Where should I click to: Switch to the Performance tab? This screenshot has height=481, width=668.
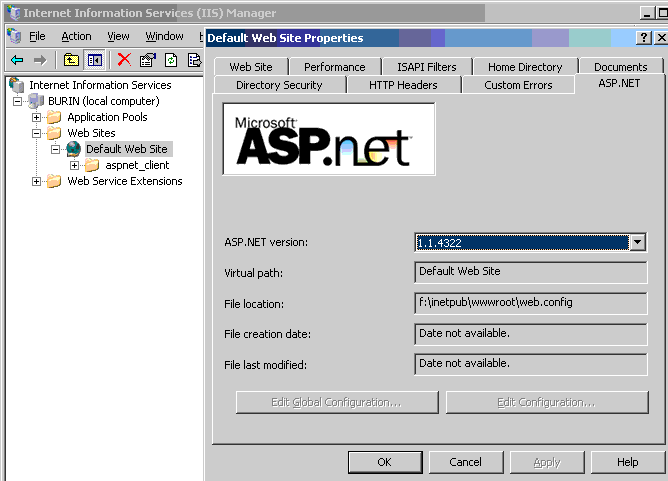[x=334, y=67]
